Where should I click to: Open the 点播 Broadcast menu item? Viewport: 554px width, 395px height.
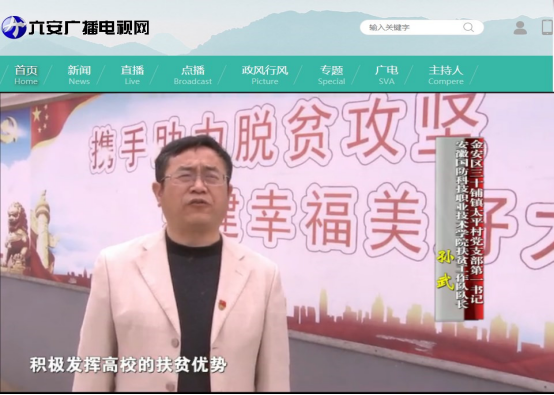[x=193, y=75]
